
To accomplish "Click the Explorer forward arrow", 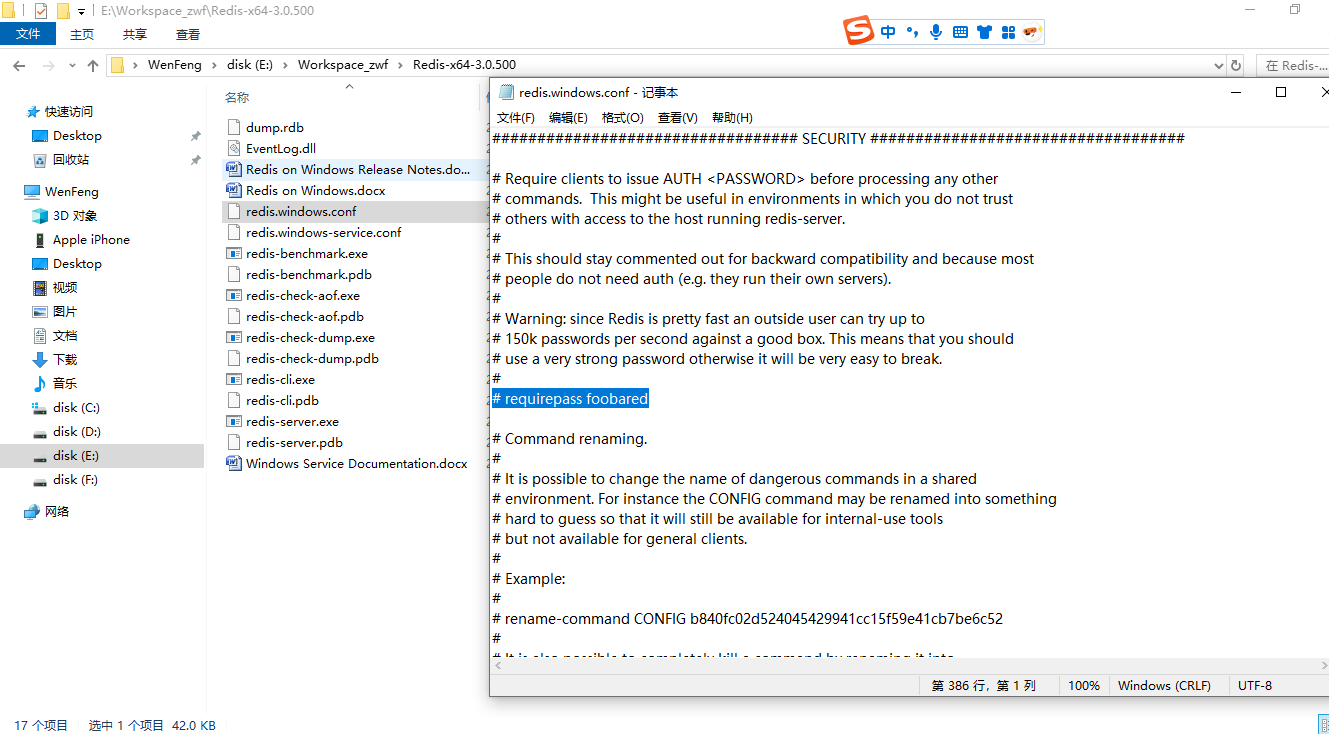I will 49,65.
